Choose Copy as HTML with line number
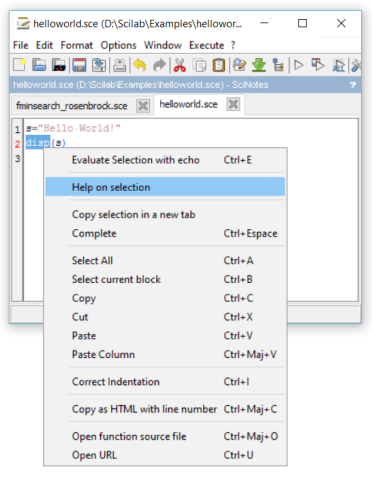The height and width of the screenshot is (480, 372). point(165,409)
